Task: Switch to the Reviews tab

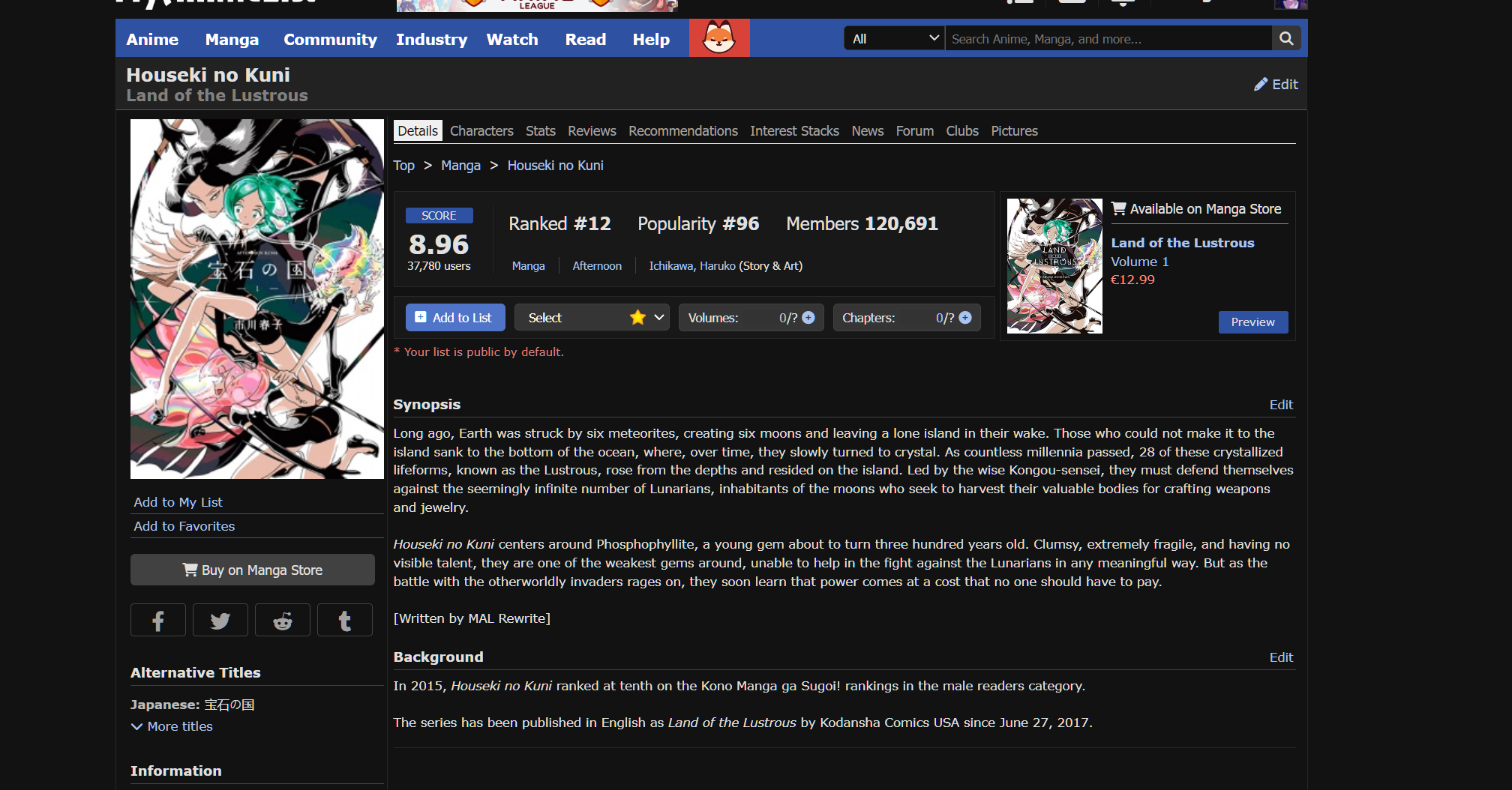Action: point(592,131)
